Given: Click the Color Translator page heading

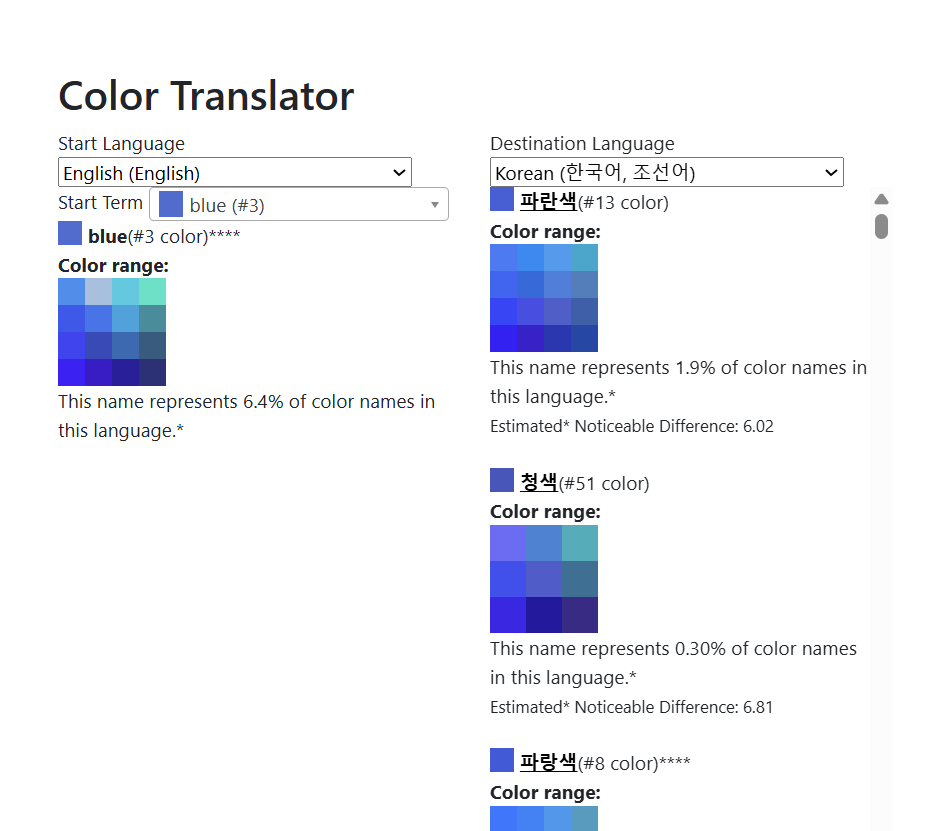Looking at the screenshot, I should tap(206, 96).
